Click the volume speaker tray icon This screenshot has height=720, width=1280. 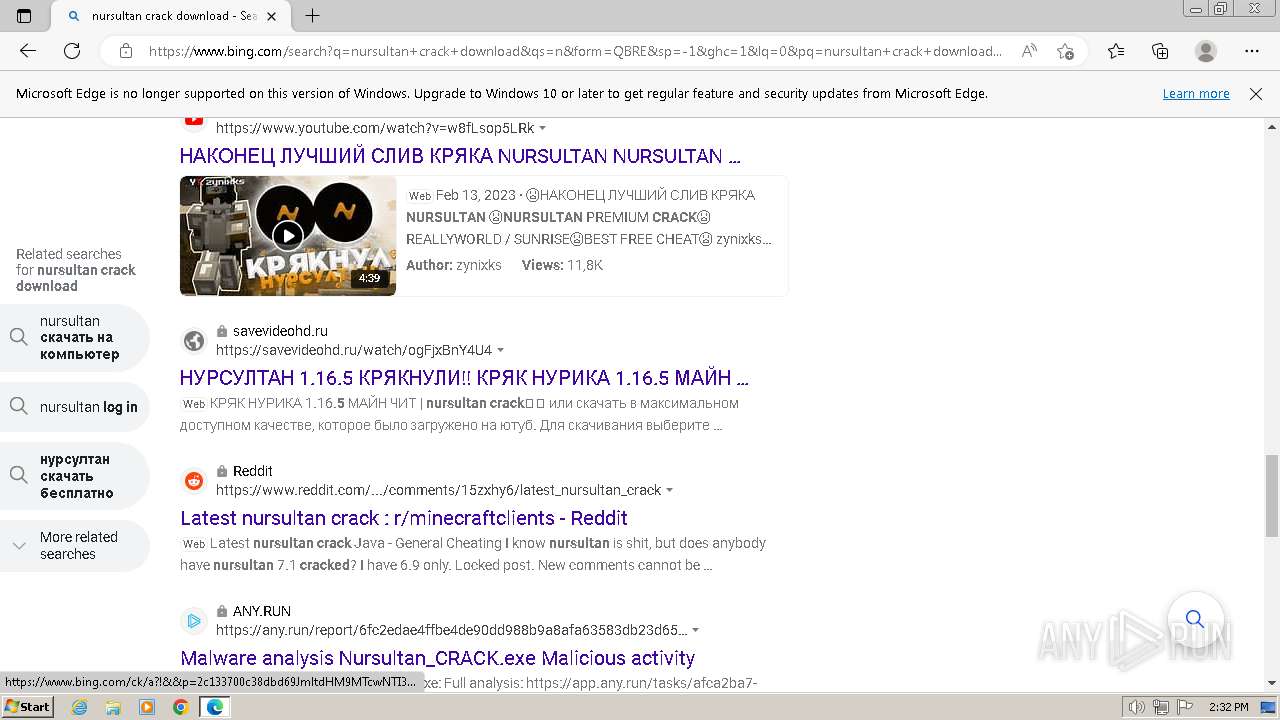tap(1137, 707)
